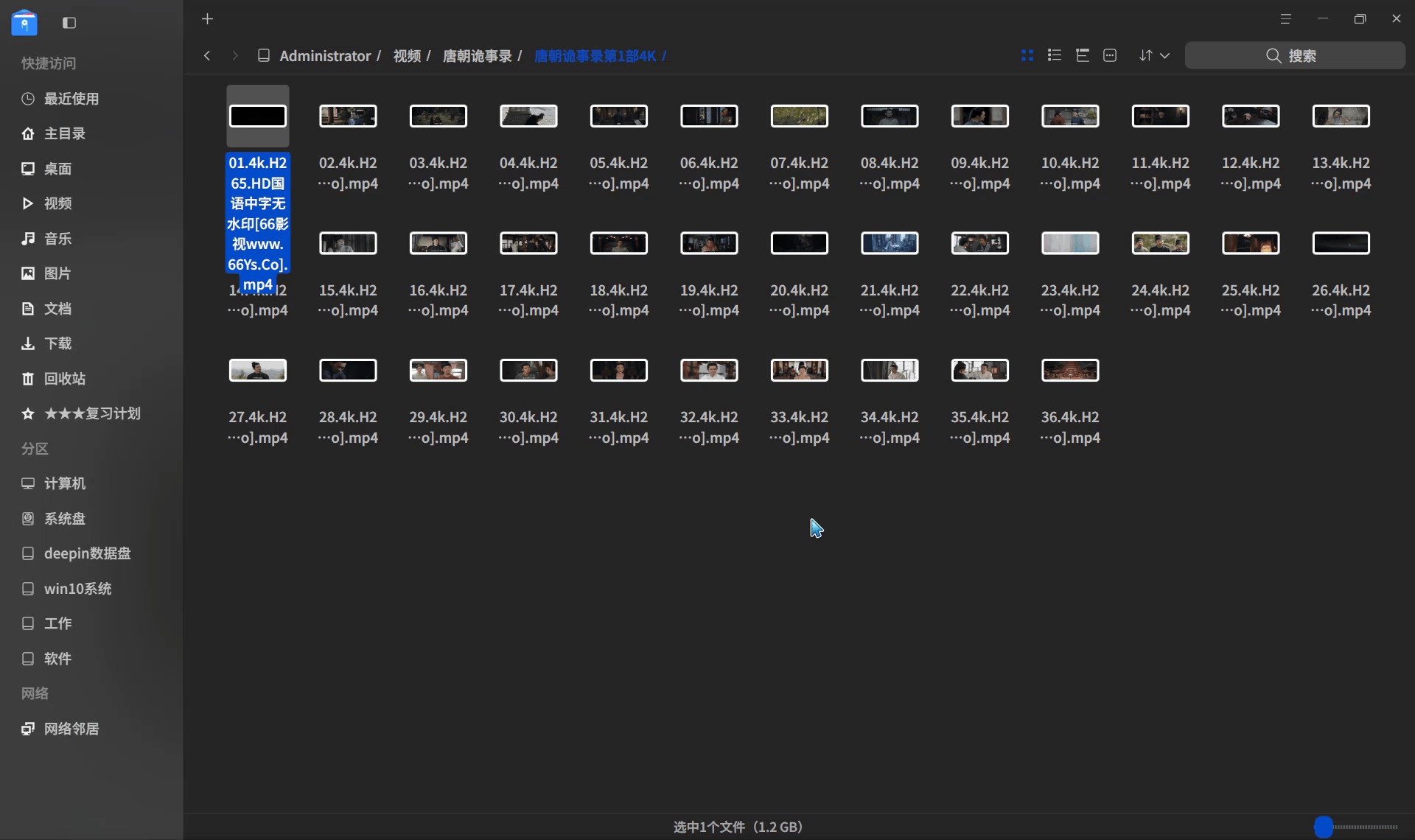Select video file 23.4k thumbnail

[x=1070, y=243]
